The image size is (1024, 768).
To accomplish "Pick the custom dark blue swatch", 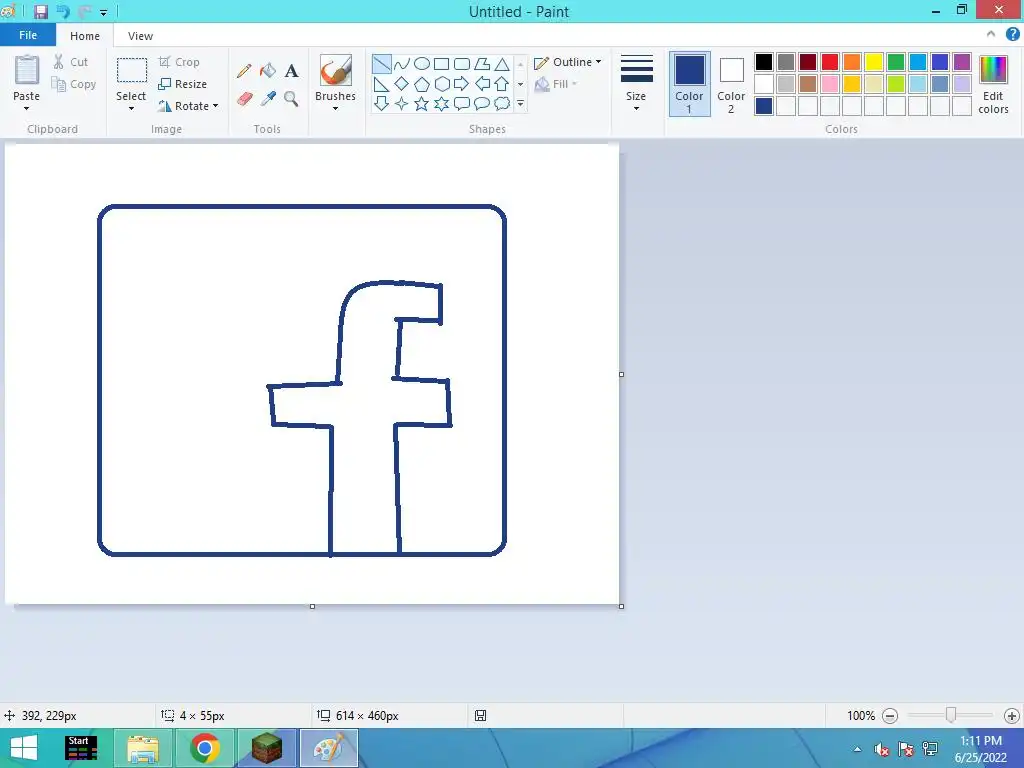I will coord(764,106).
